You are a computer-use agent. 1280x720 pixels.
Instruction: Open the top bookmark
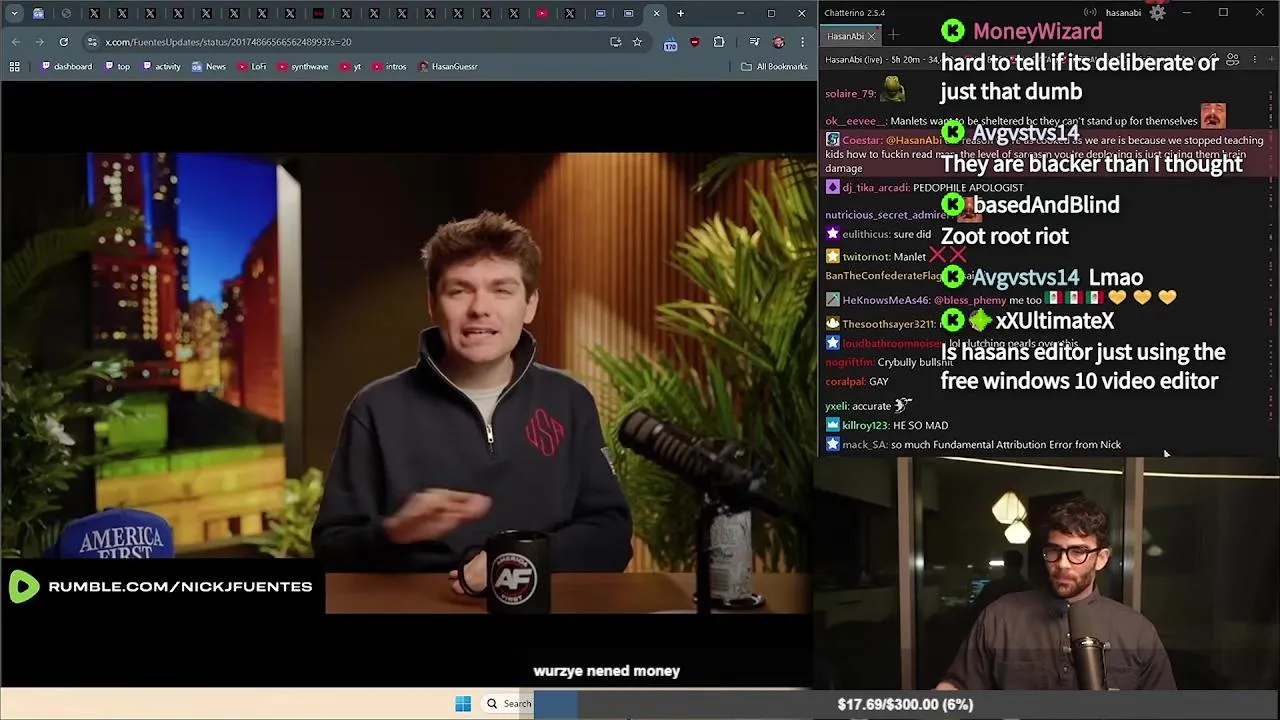pyautogui.click(x=116, y=66)
